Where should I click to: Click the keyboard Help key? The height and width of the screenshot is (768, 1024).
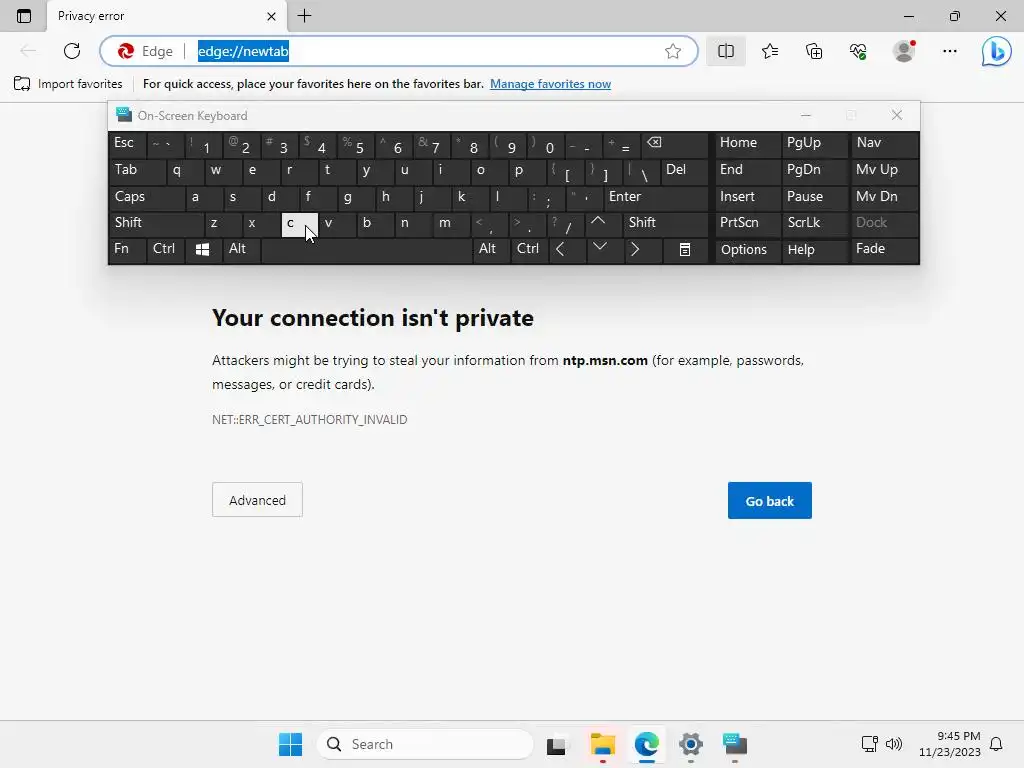pyautogui.click(x=814, y=249)
